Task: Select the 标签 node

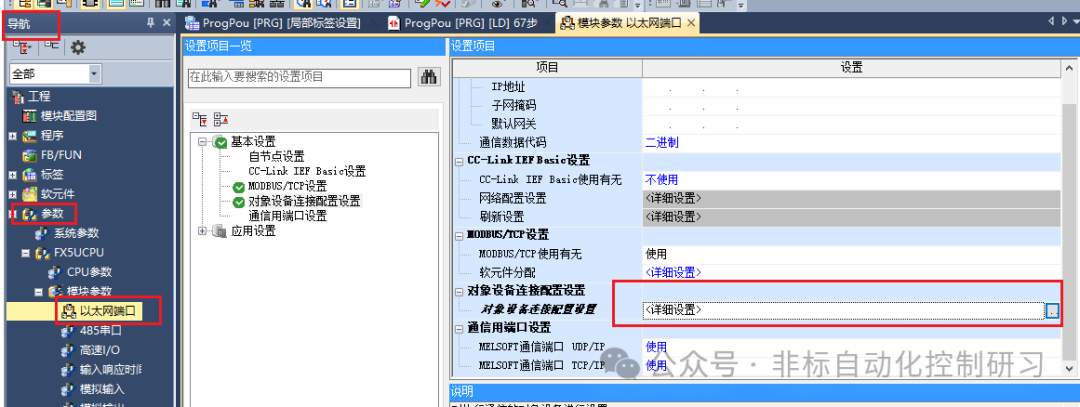Action: 52,174
